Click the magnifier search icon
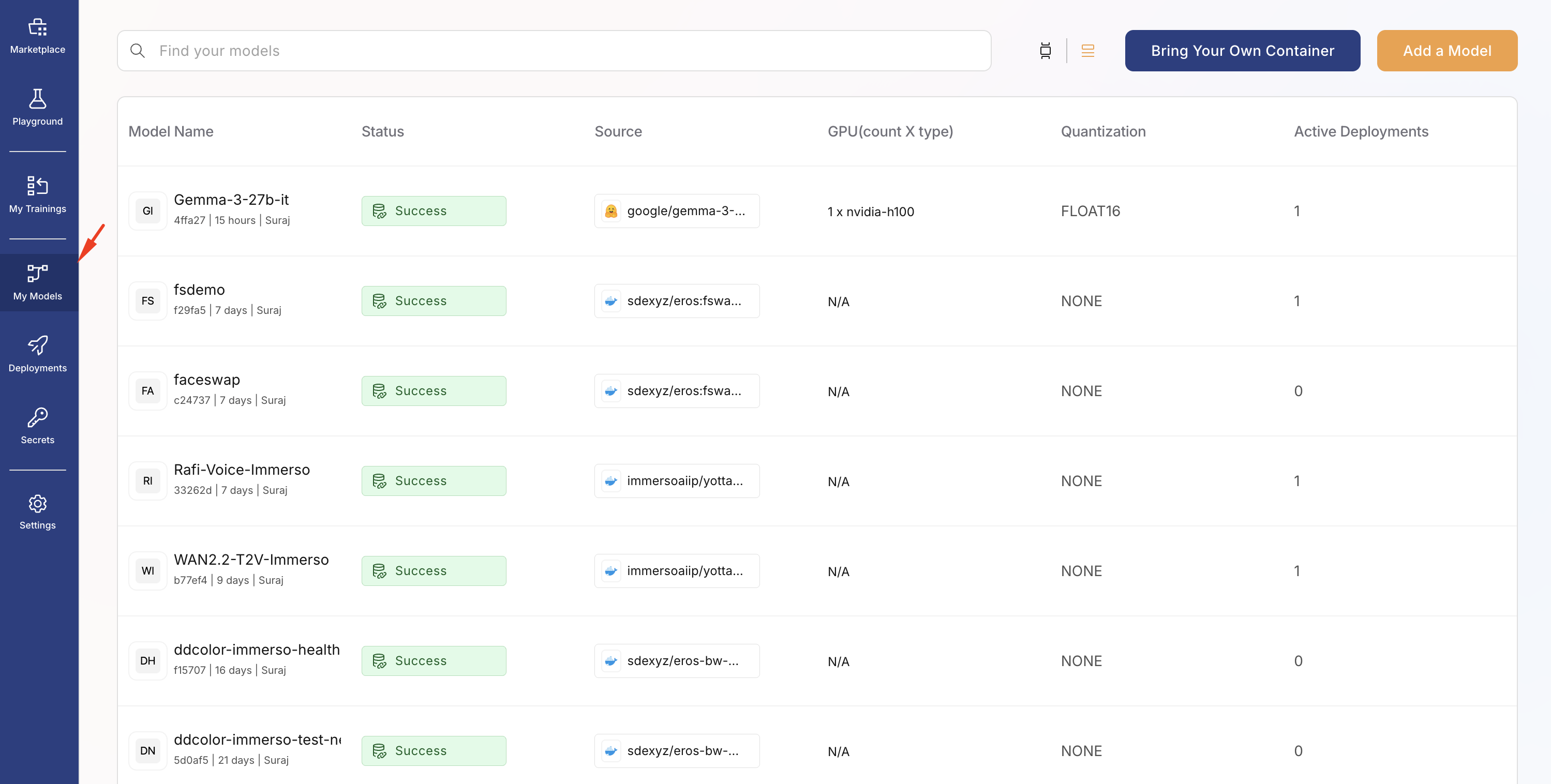Viewport: 1551px width, 784px height. pos(138,51)
